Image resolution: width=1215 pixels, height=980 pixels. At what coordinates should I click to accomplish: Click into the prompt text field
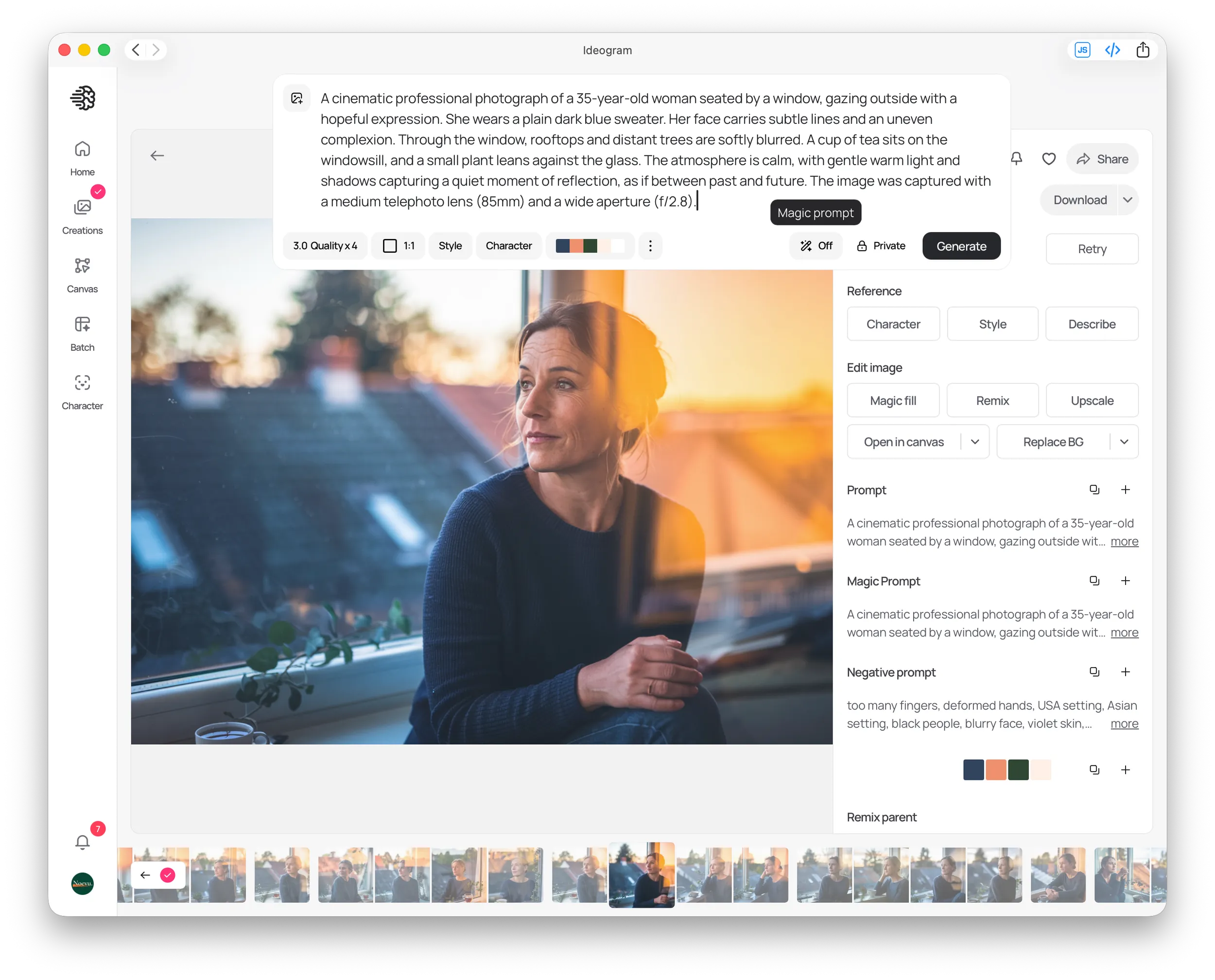click(655, 150)
